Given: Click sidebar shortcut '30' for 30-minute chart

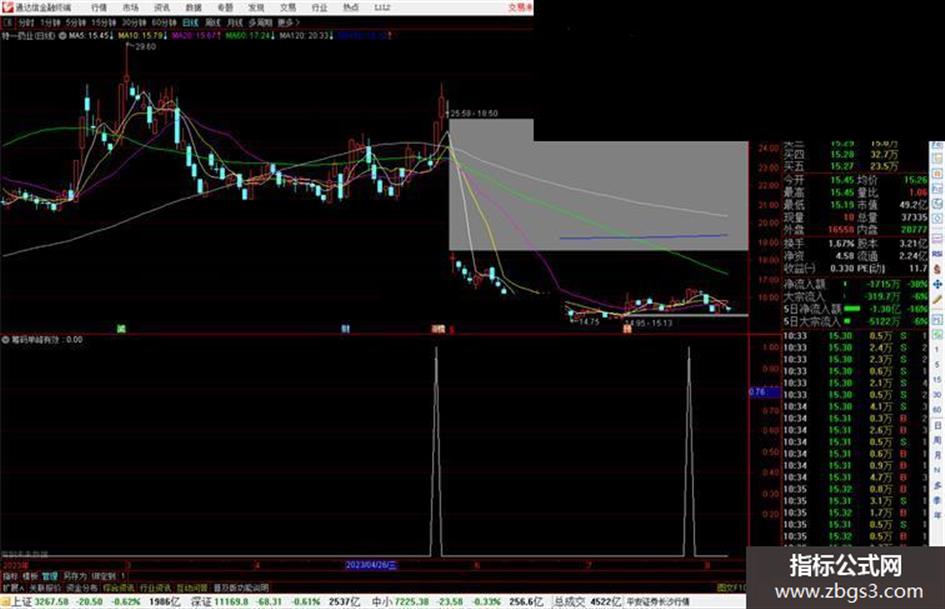Looking at the screenshot, I should point(937,394).
